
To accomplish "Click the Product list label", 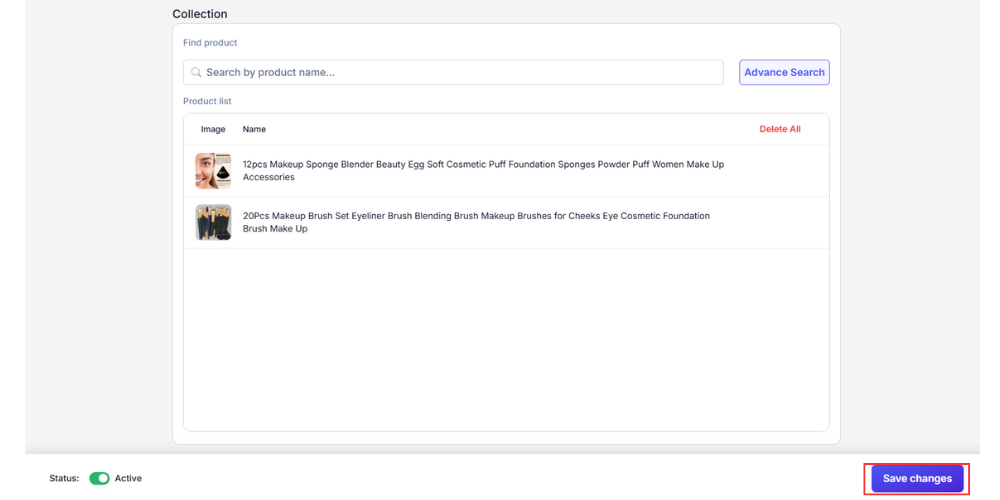I will 207,101.
